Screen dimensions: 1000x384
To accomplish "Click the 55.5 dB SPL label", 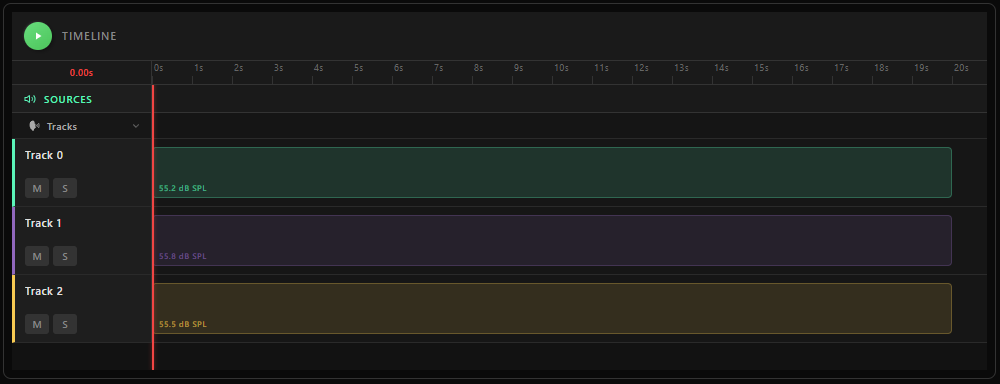I will [182, 324].
